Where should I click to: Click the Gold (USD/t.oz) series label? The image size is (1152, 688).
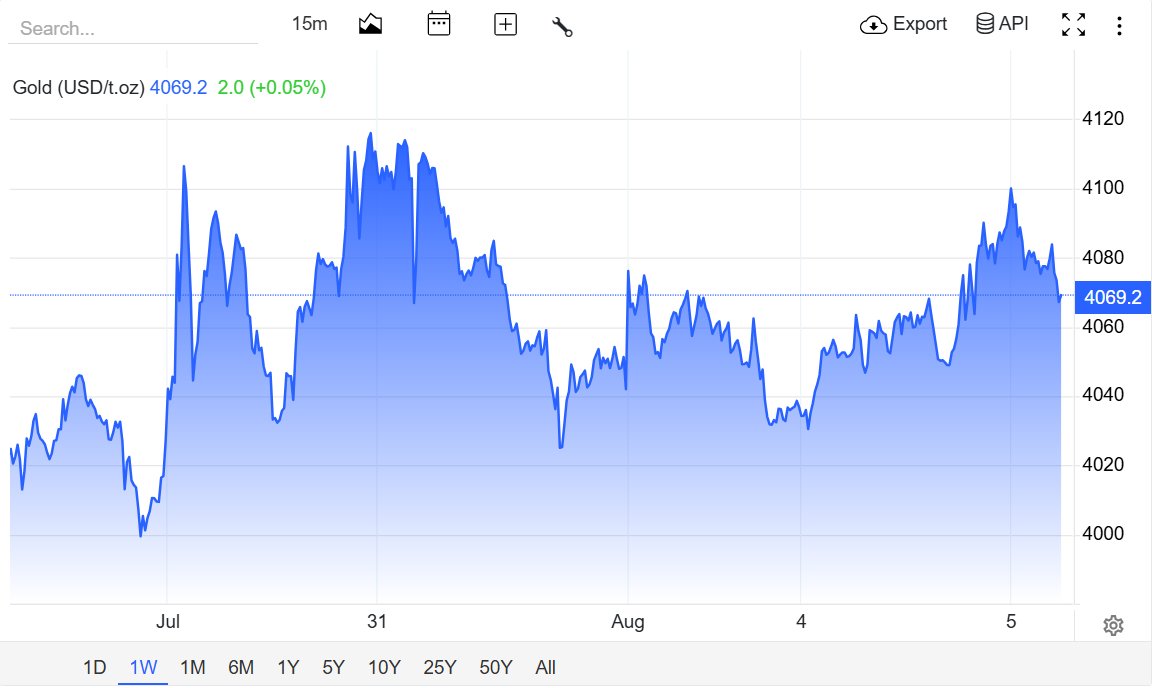pyautogui.click(x=79, y=87)
